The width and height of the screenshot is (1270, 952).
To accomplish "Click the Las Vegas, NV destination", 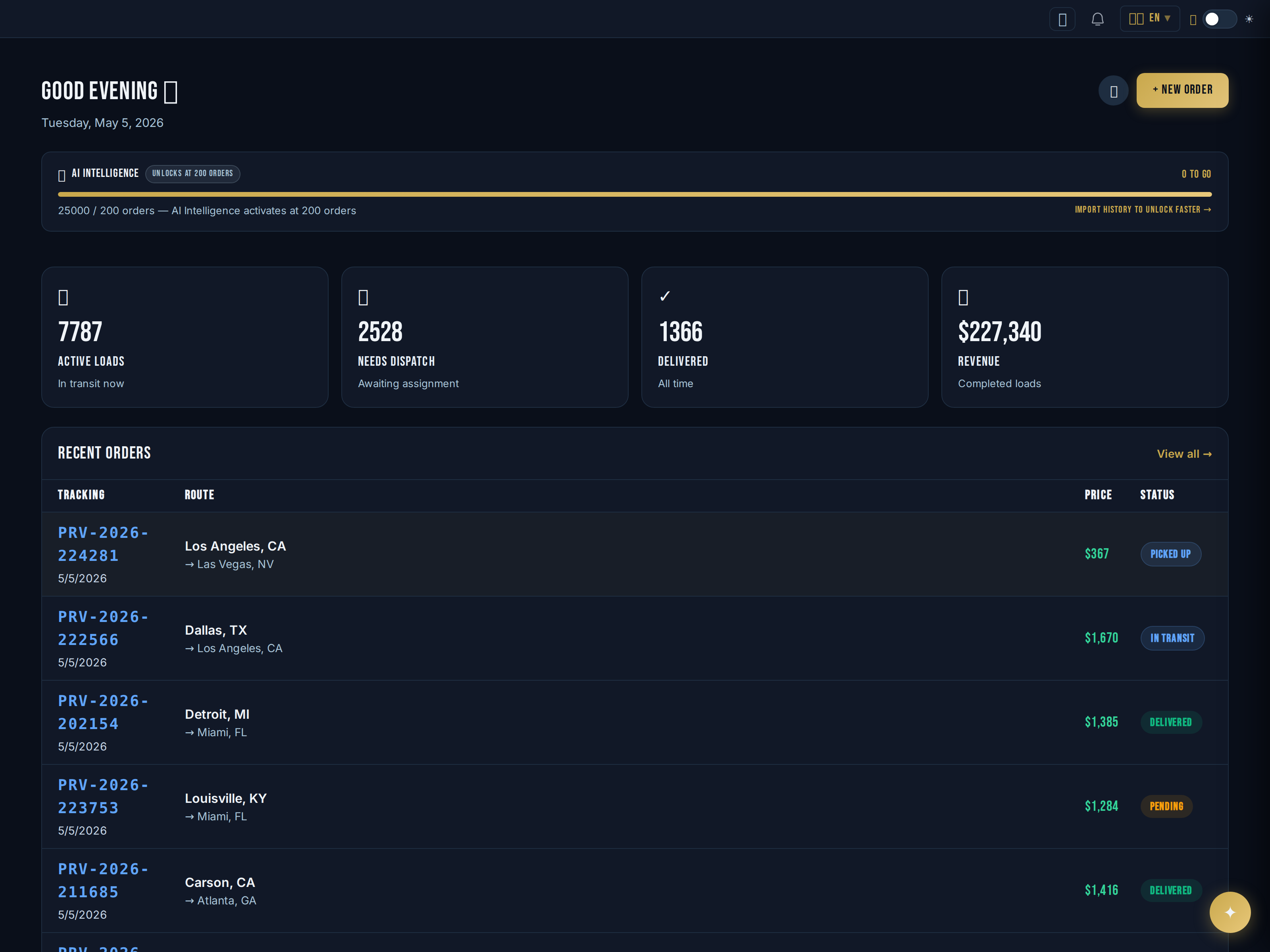I will point(230,565).
